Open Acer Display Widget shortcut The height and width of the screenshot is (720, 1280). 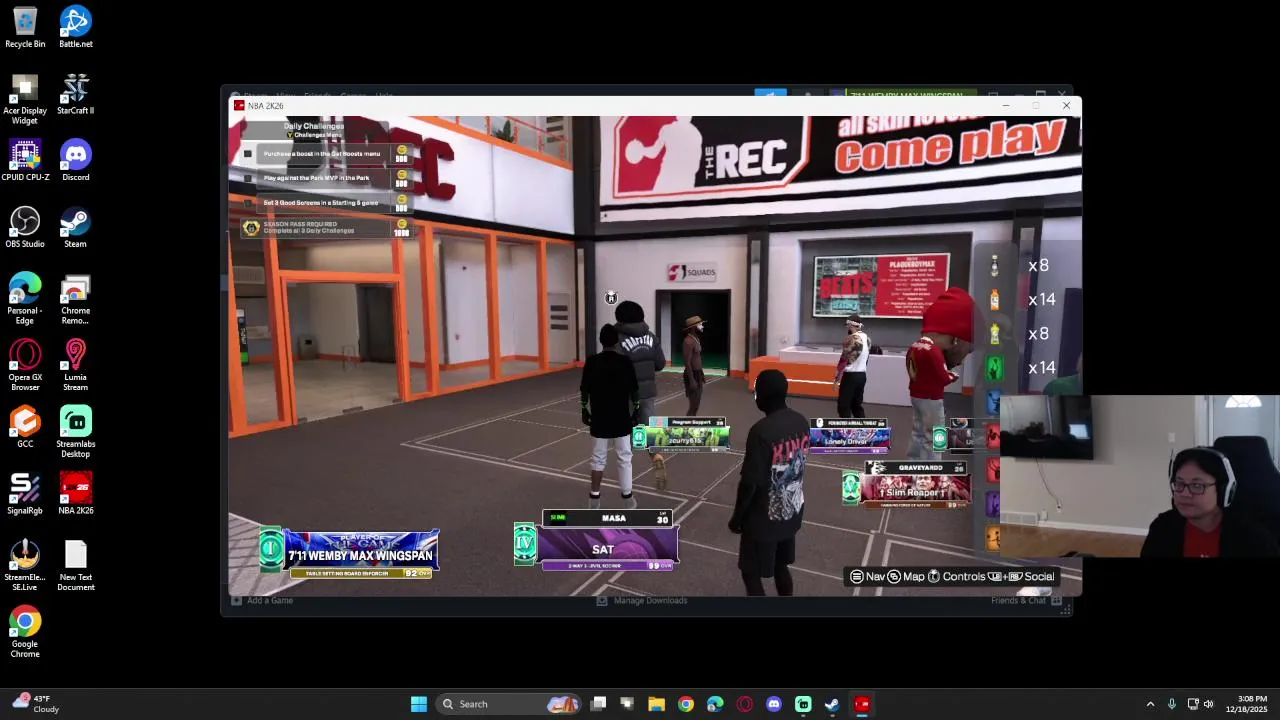click(25, 99)
